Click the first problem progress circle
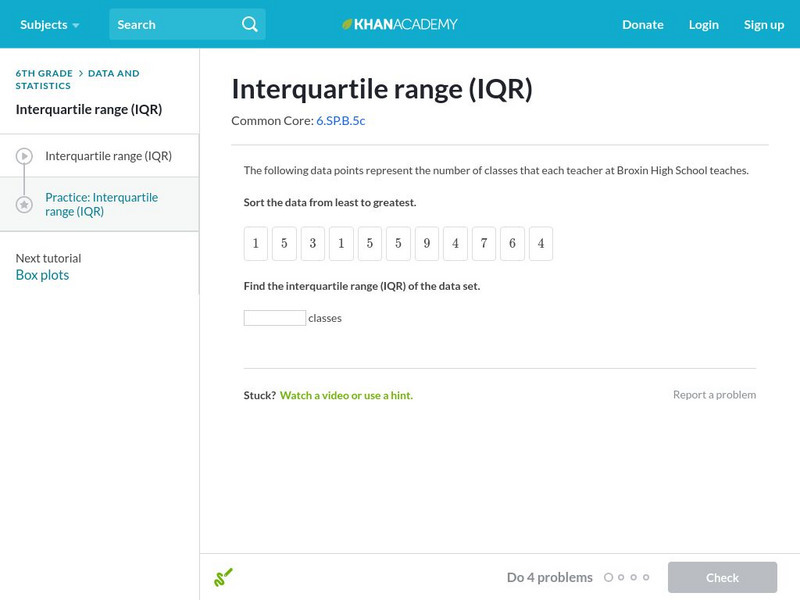 coord(608,578)
